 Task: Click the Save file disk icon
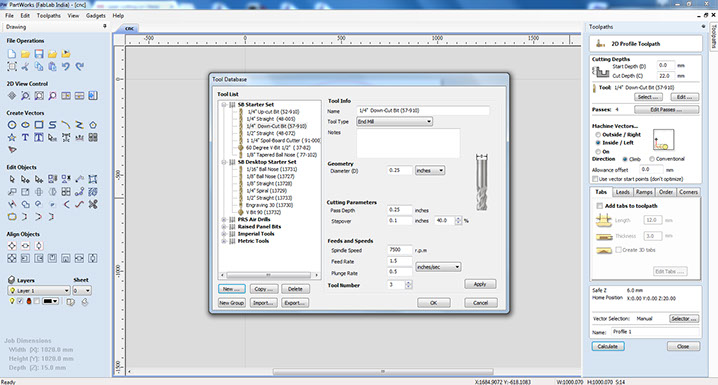click(x=39, y=54)
